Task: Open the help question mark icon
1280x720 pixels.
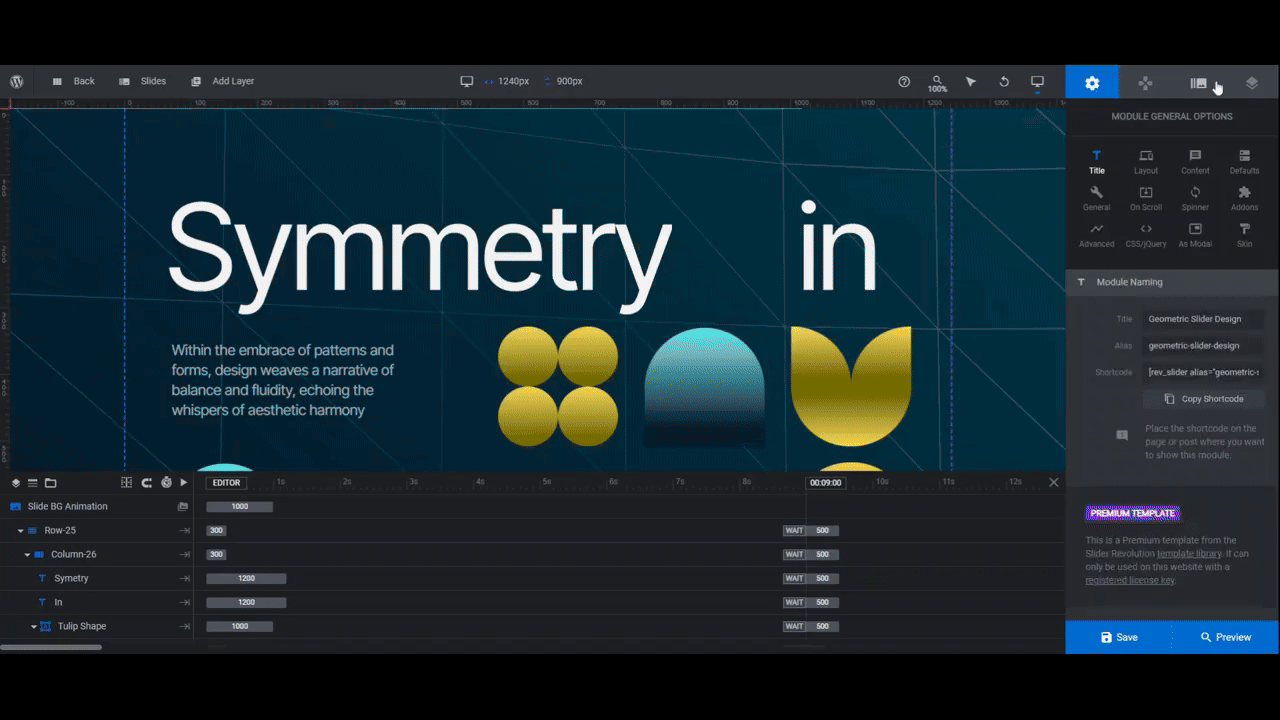Action: [x=904, y=81]
